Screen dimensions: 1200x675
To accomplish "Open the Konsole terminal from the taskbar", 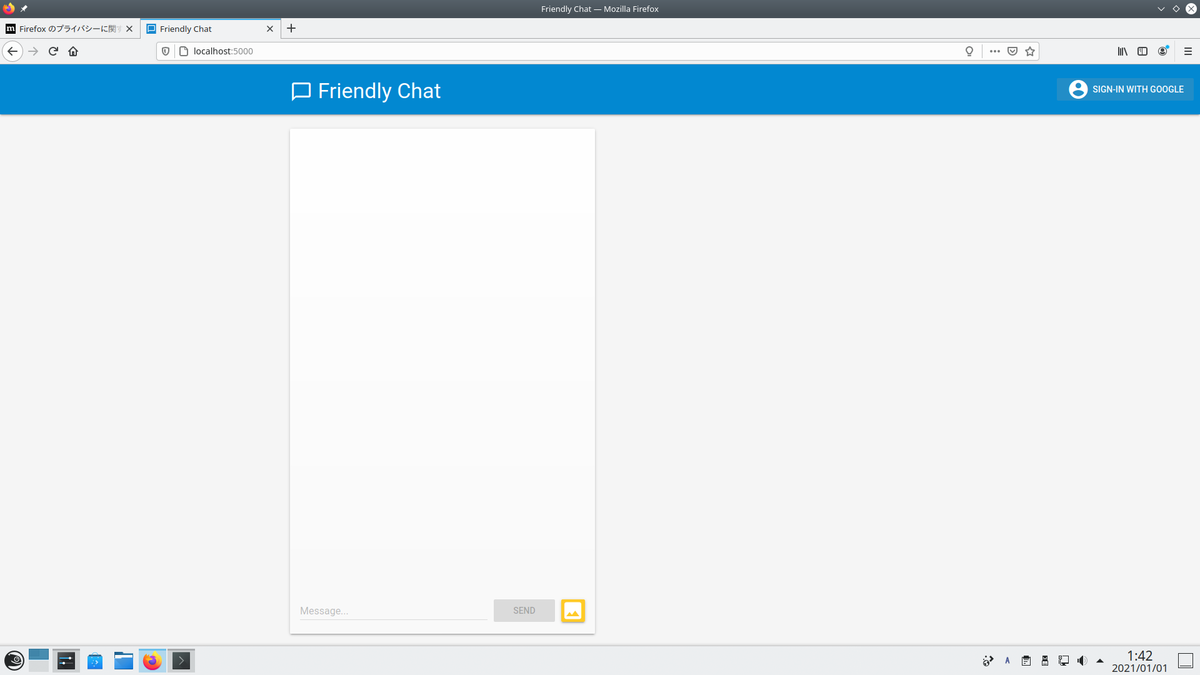I will tap(181, 660).
